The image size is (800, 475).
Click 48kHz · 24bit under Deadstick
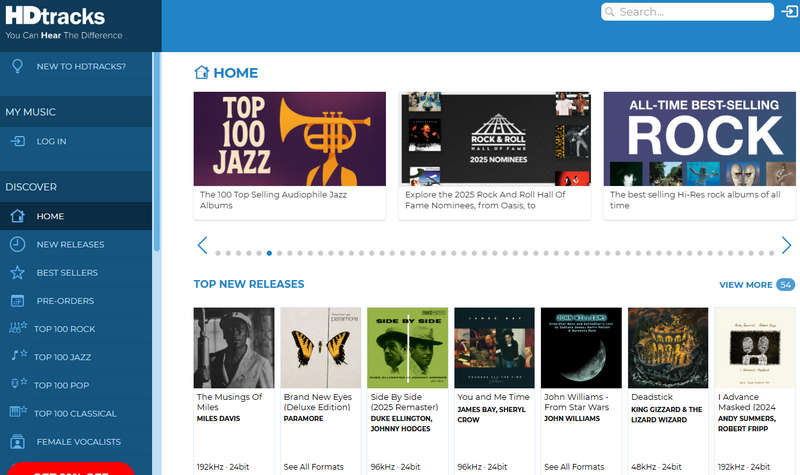[657, 467]
